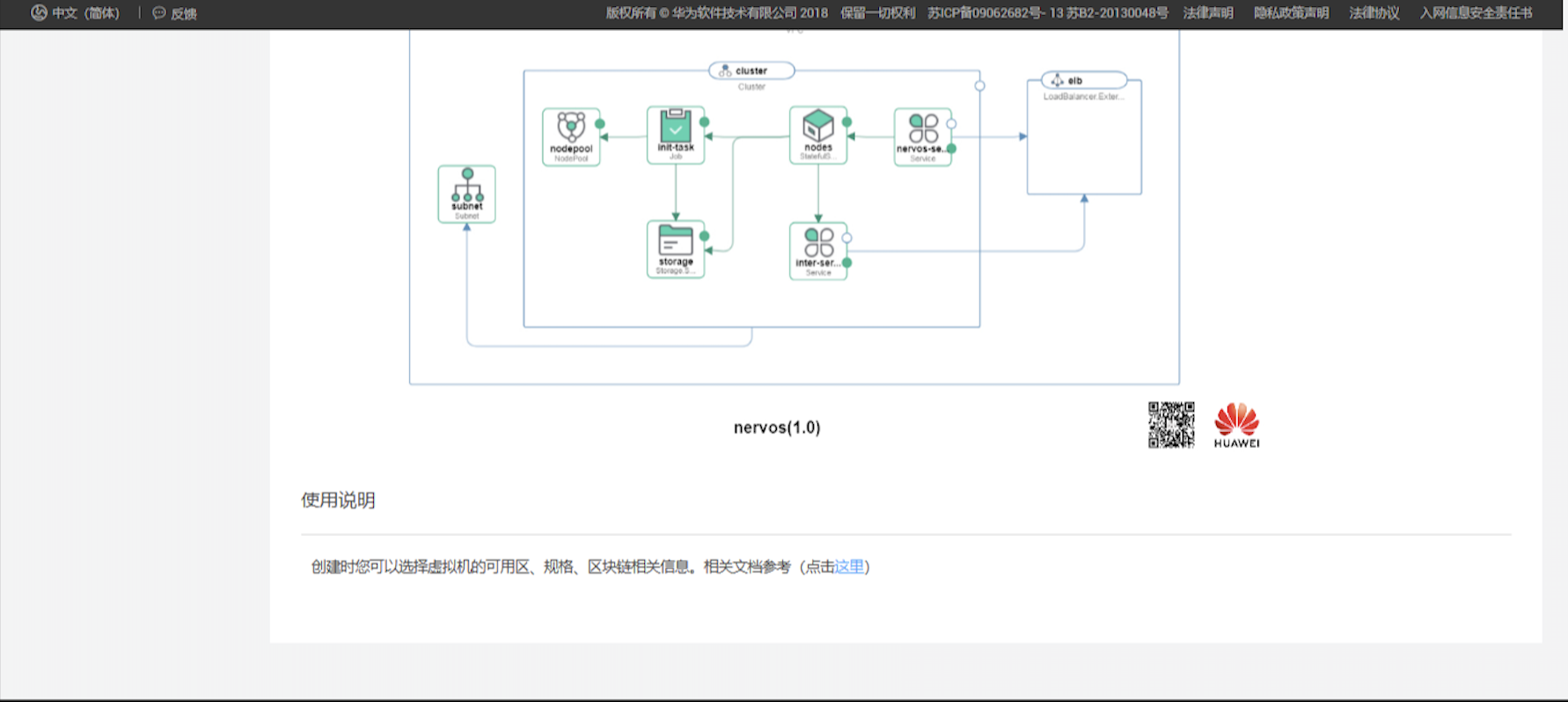Click the QR code image
This screenshot has height=702, width=1568.
(1171, 425)
